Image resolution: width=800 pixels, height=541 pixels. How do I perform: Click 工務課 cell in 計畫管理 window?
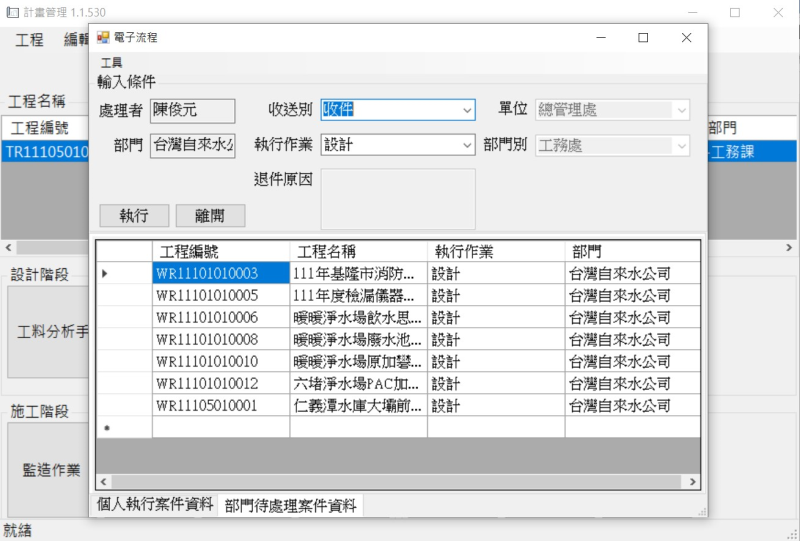752,152
